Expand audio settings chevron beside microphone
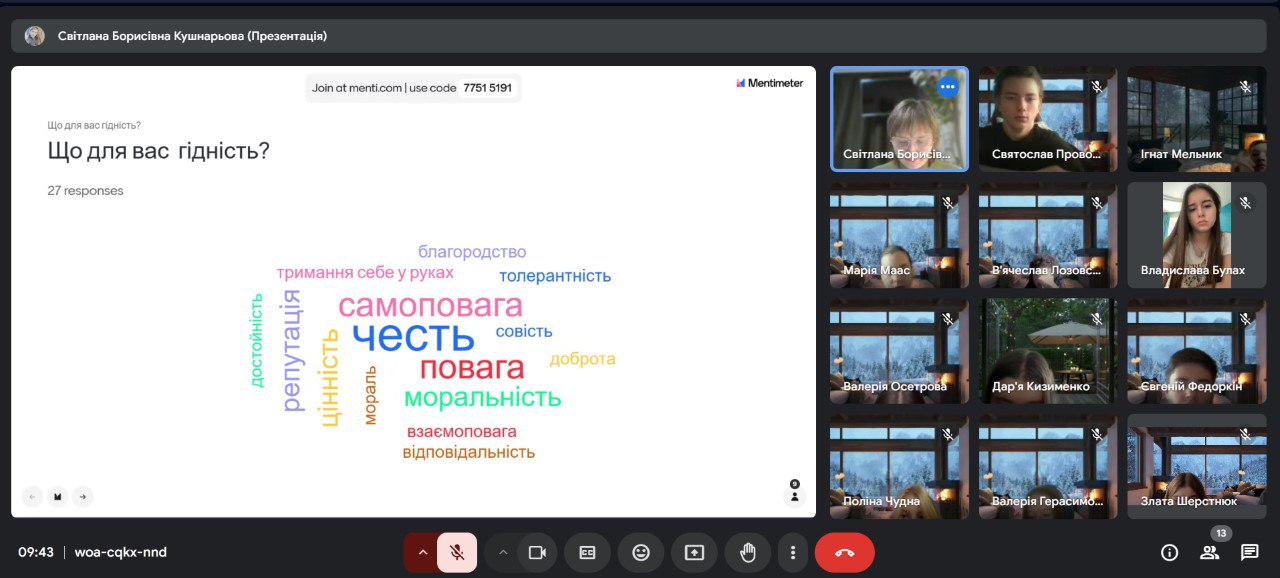 [422, 552]
